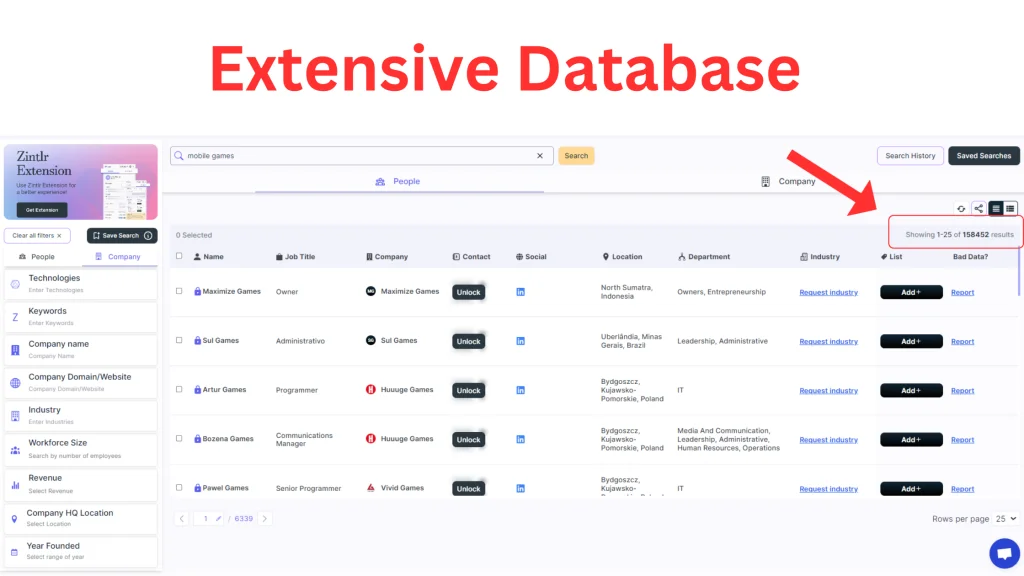
Task: Select People tab in filter sidebar
Action: pos(37,257)
